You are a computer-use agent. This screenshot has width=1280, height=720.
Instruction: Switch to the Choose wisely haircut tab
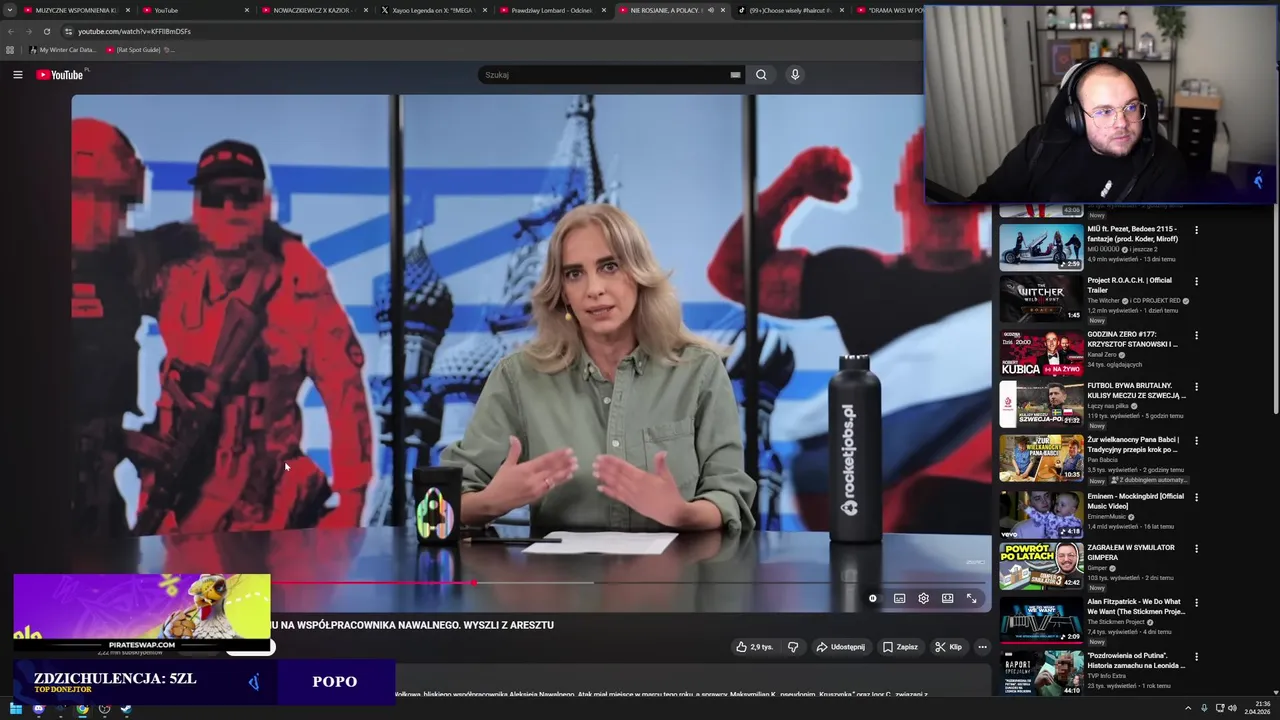click(x=790, y=10)
